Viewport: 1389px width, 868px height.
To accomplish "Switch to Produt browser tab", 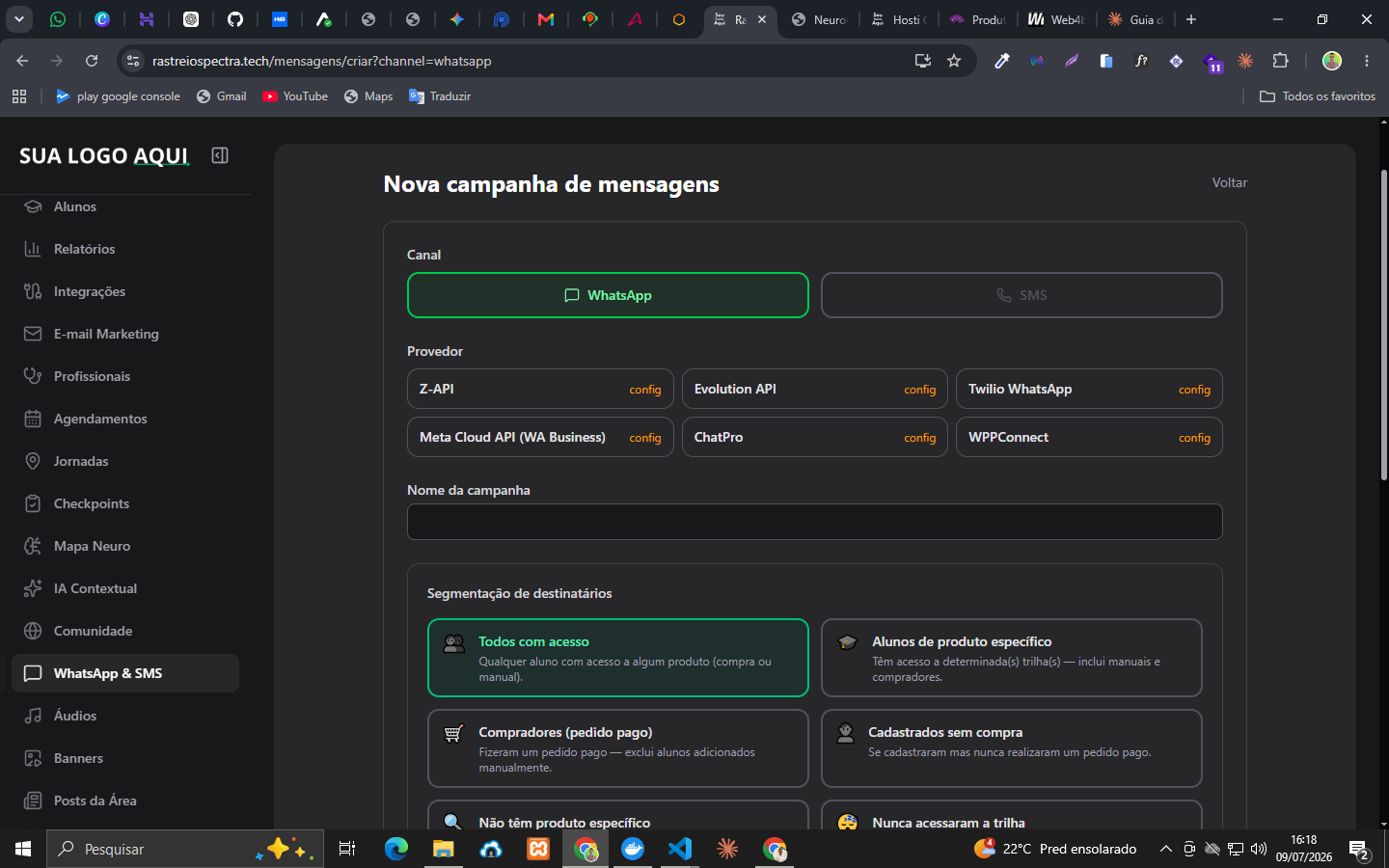I will click(978, 19).
